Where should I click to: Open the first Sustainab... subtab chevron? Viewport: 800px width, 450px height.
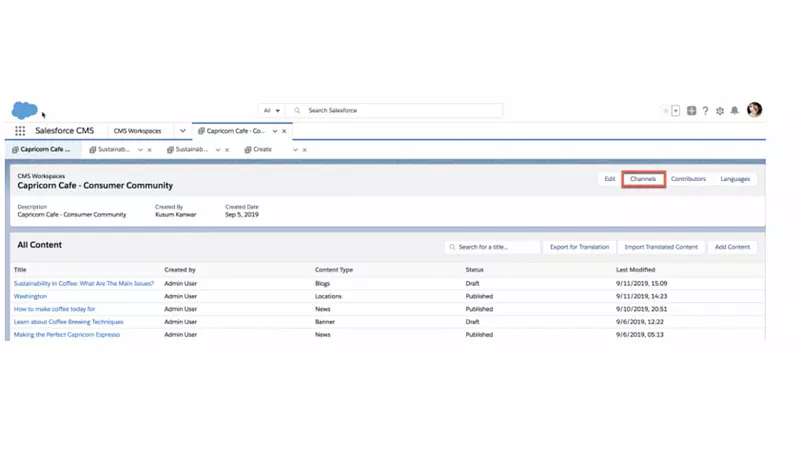[140, 150]
